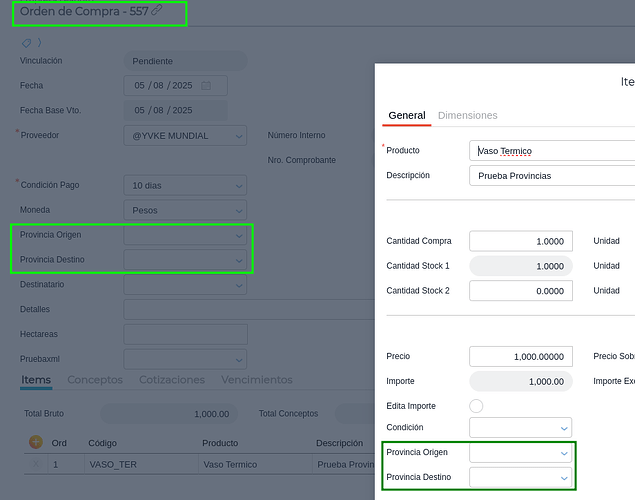Expand Provincia Destino dropdown in item dialog
This screenshot has height=500, width=635.
pos(563,478)
